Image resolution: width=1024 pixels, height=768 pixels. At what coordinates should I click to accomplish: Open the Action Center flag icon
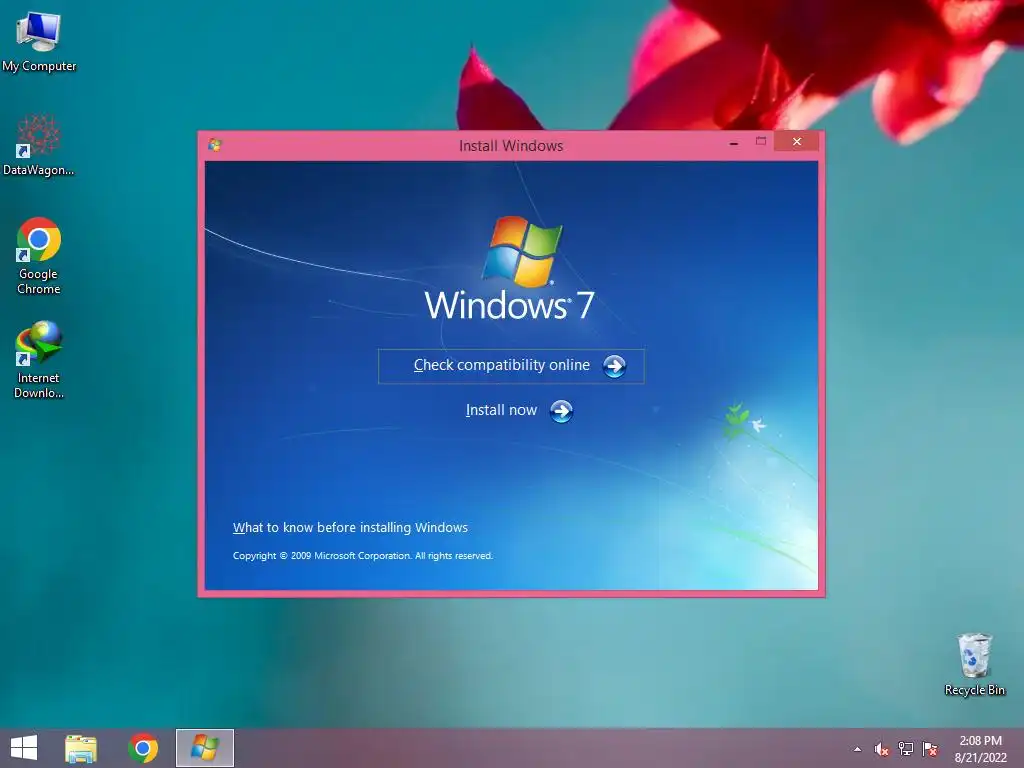pyautogui.click(x=930, y=749)
